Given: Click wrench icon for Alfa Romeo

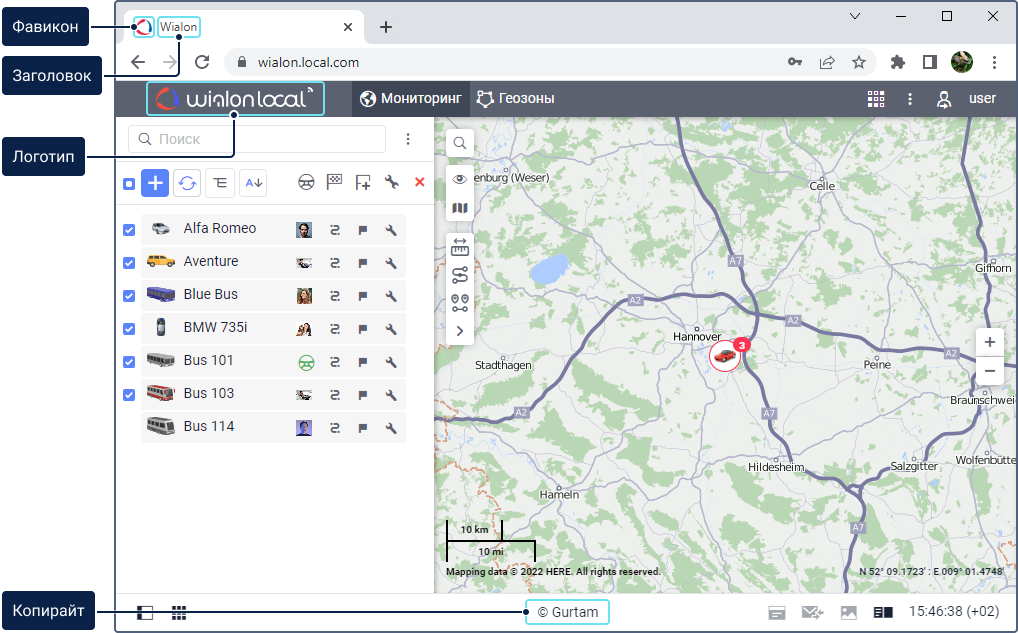Looking at the screenshot, I should pos(391,229).
